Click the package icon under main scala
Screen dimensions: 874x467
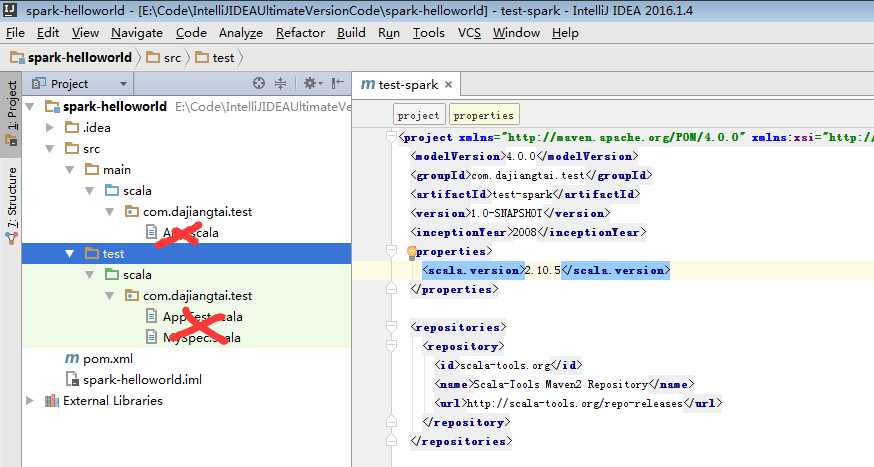click(x=132, y=212)
